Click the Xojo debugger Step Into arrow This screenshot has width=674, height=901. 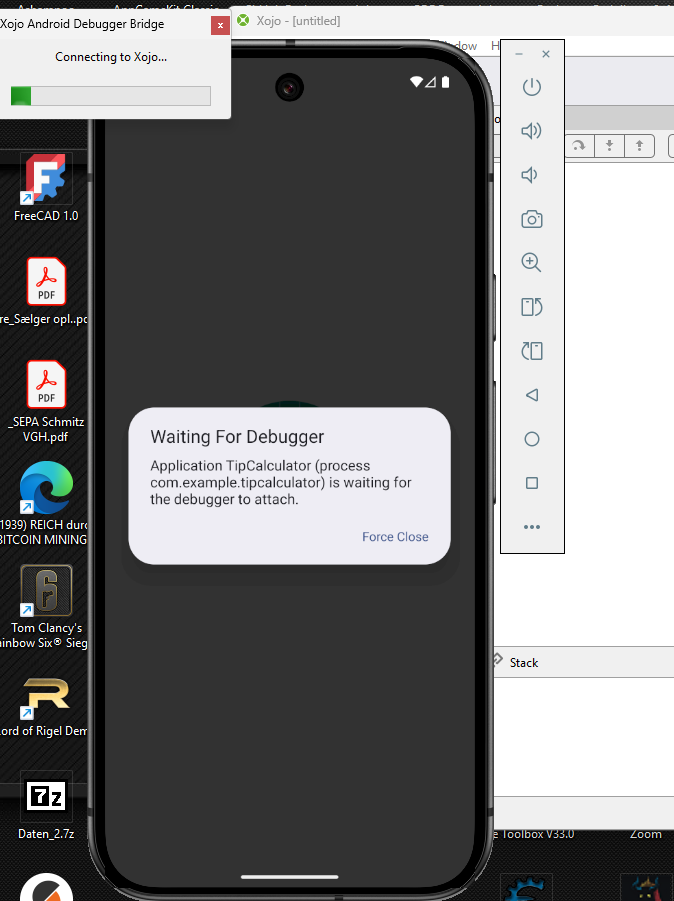click(x=609, y=146)
